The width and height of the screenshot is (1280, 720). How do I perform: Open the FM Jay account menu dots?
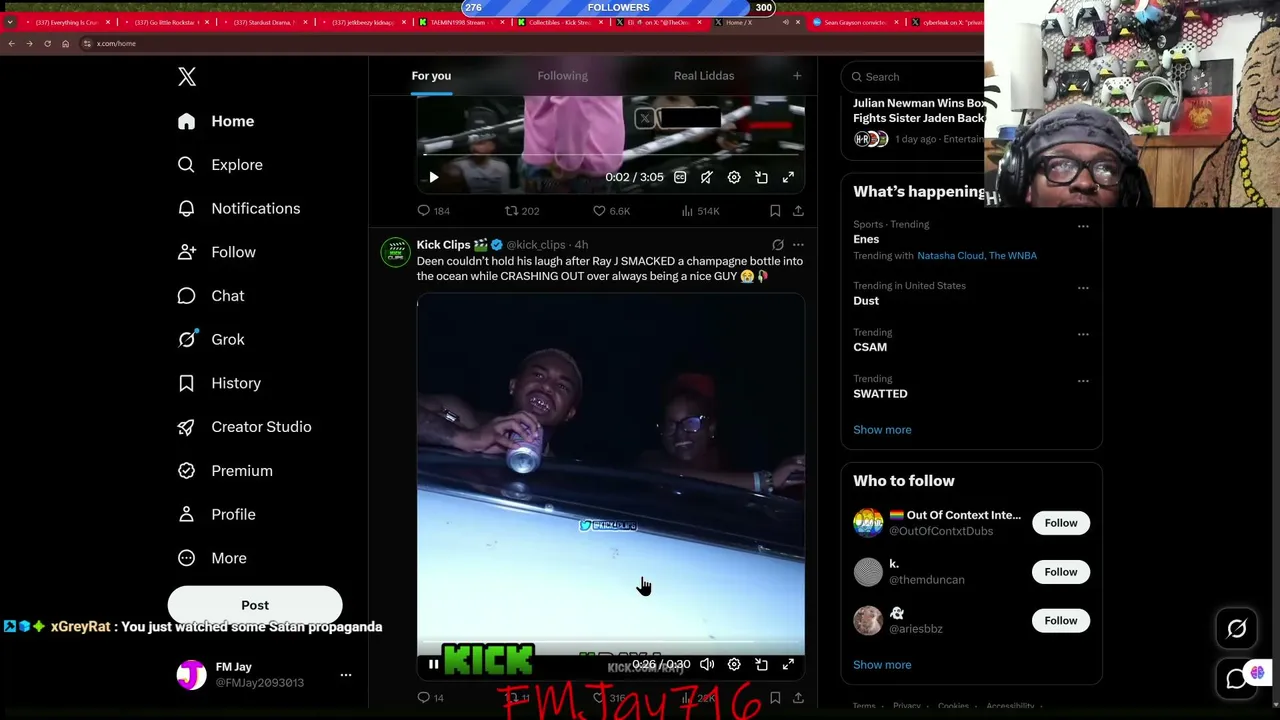click(x=346, y=675)
